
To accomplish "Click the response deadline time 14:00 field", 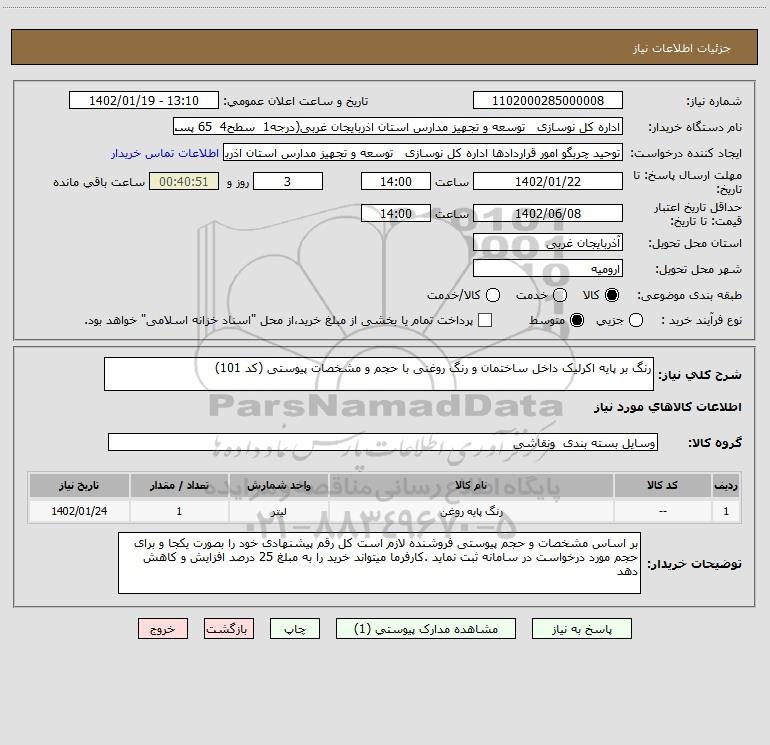I will tap(396, 181).
